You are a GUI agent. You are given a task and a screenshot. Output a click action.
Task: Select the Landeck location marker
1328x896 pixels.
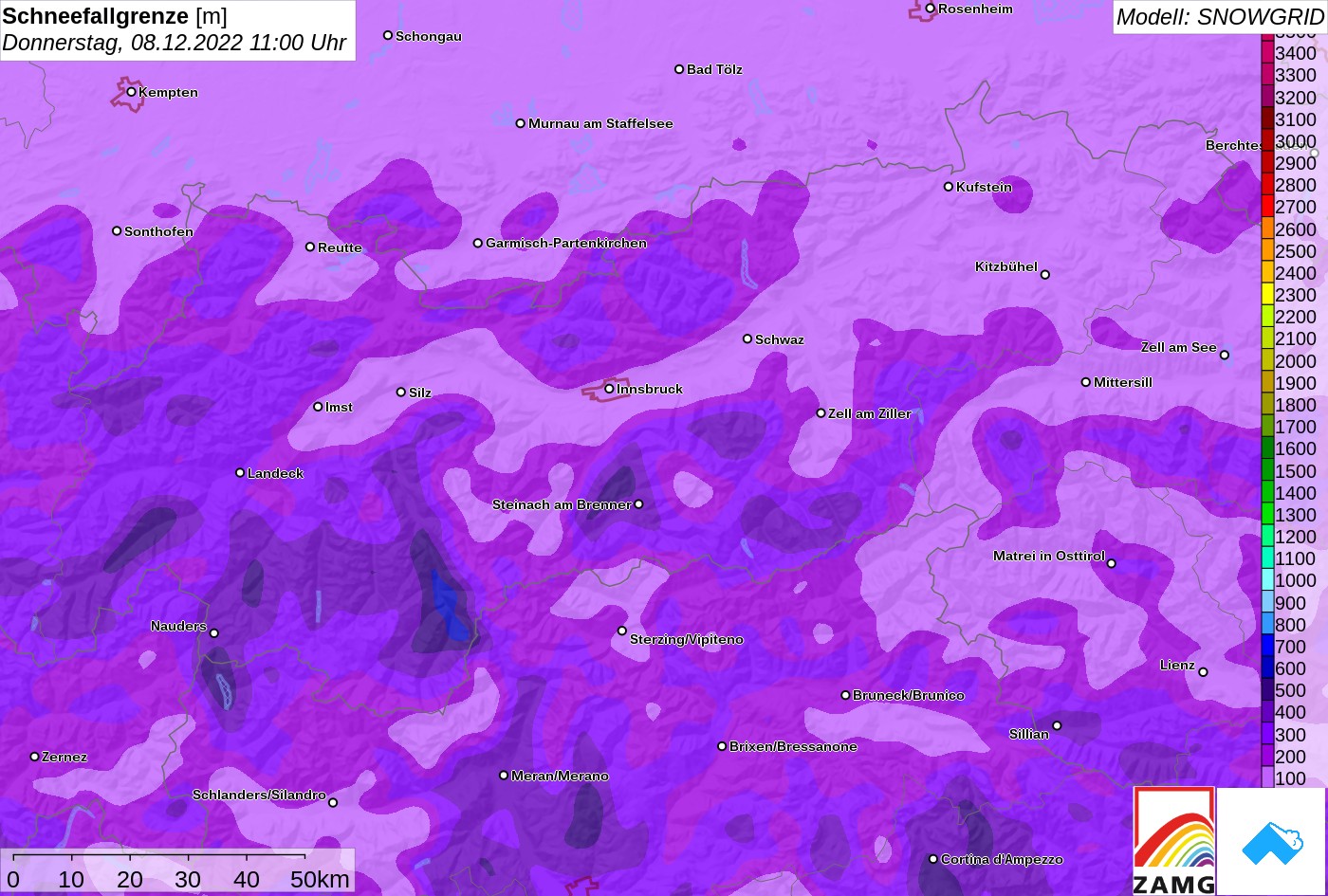[240, 472]
